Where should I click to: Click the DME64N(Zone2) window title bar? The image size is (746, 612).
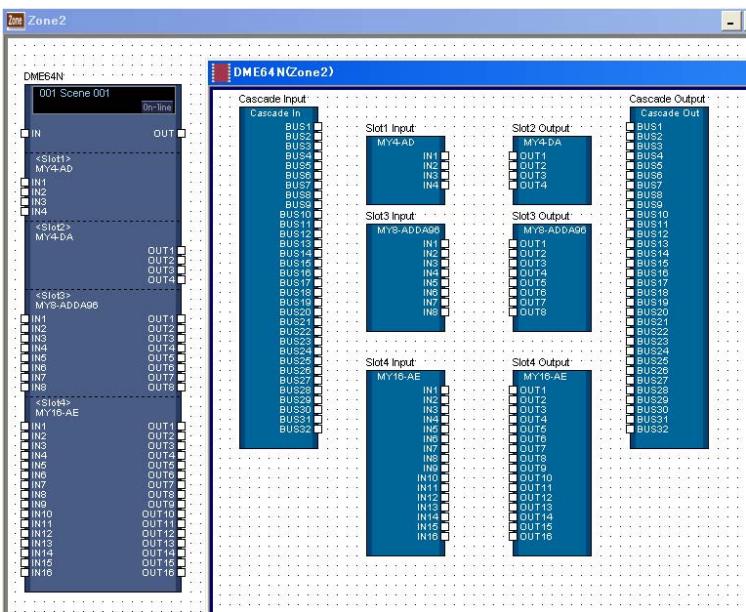click(x=477, y=73)
